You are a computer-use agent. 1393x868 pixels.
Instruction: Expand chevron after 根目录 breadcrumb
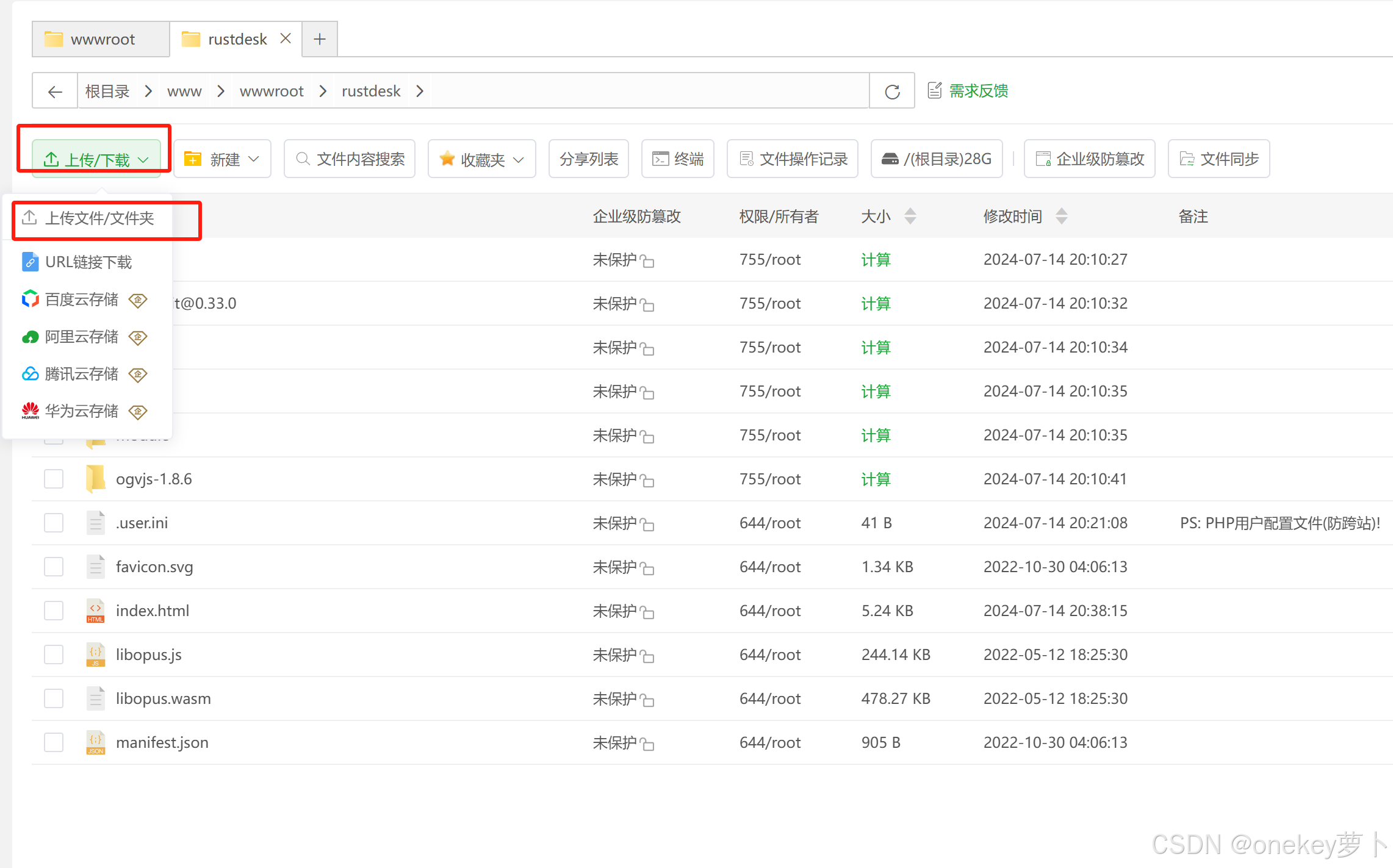[x=148, y=91]
